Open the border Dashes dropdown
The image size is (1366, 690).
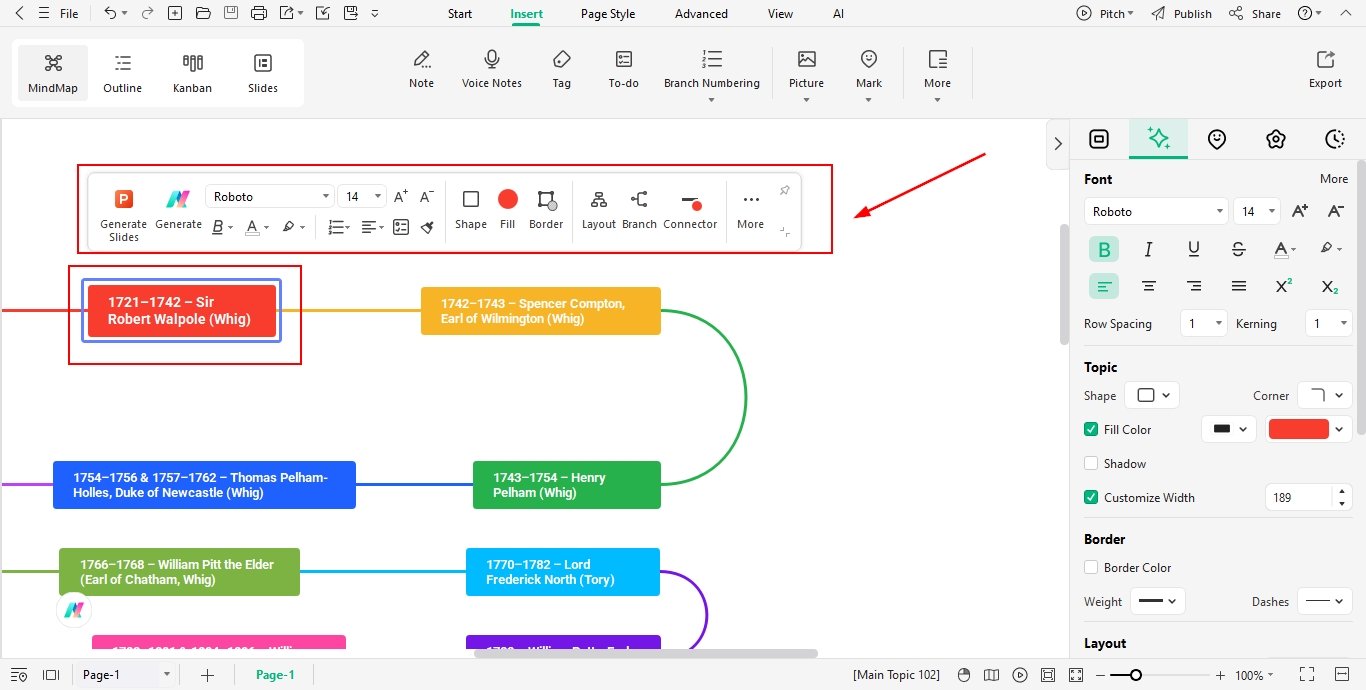coord(1325,601)
